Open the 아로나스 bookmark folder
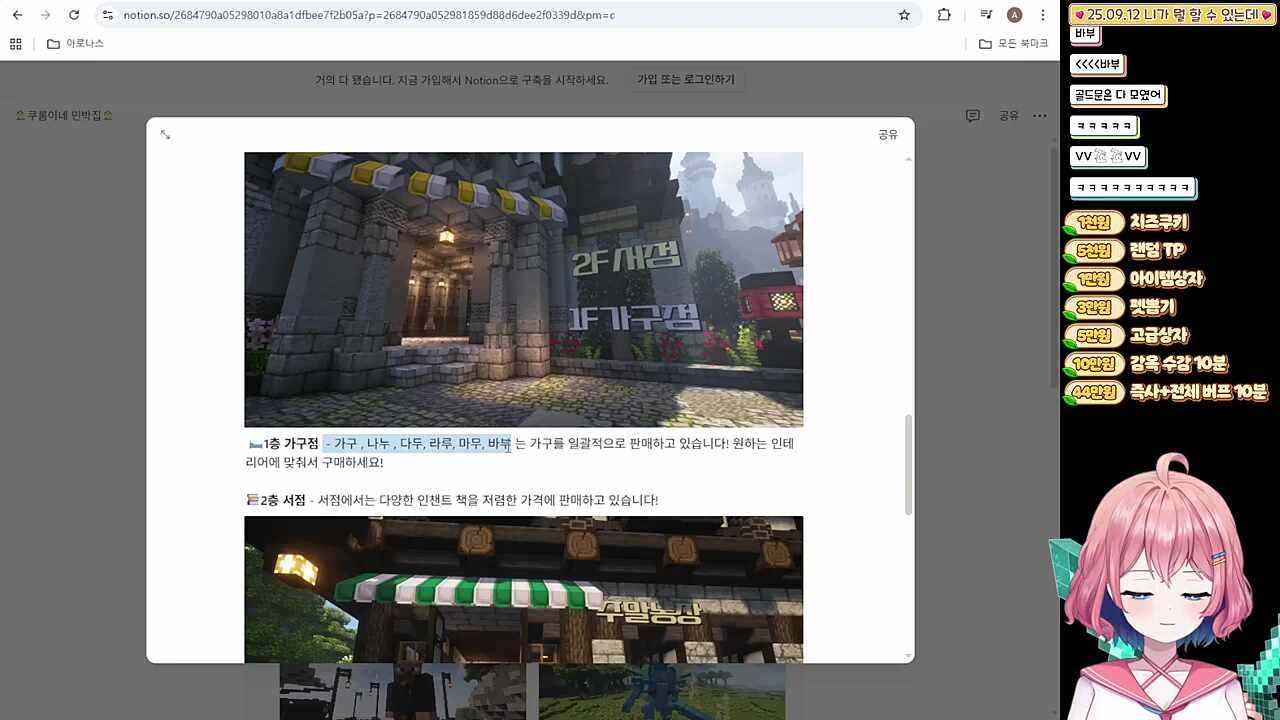Image resolution: width=1280 pixels, height=720 pixels. [75, 44]
